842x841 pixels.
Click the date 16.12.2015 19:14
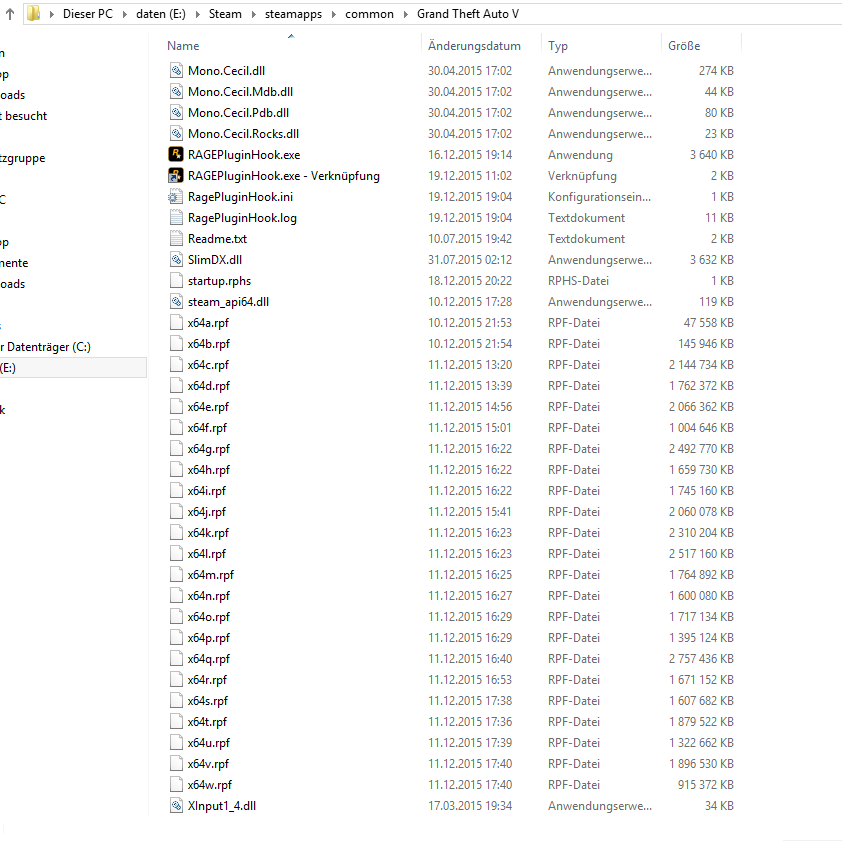tap(470, 155)
